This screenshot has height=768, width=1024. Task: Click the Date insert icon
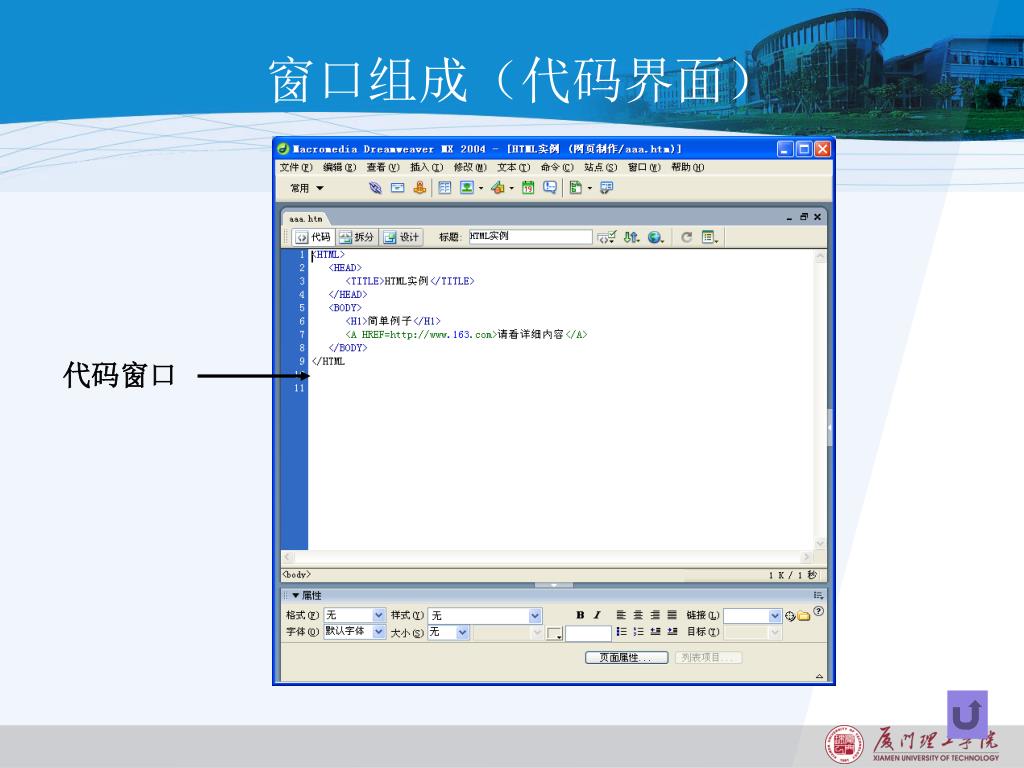click(528, 188)
